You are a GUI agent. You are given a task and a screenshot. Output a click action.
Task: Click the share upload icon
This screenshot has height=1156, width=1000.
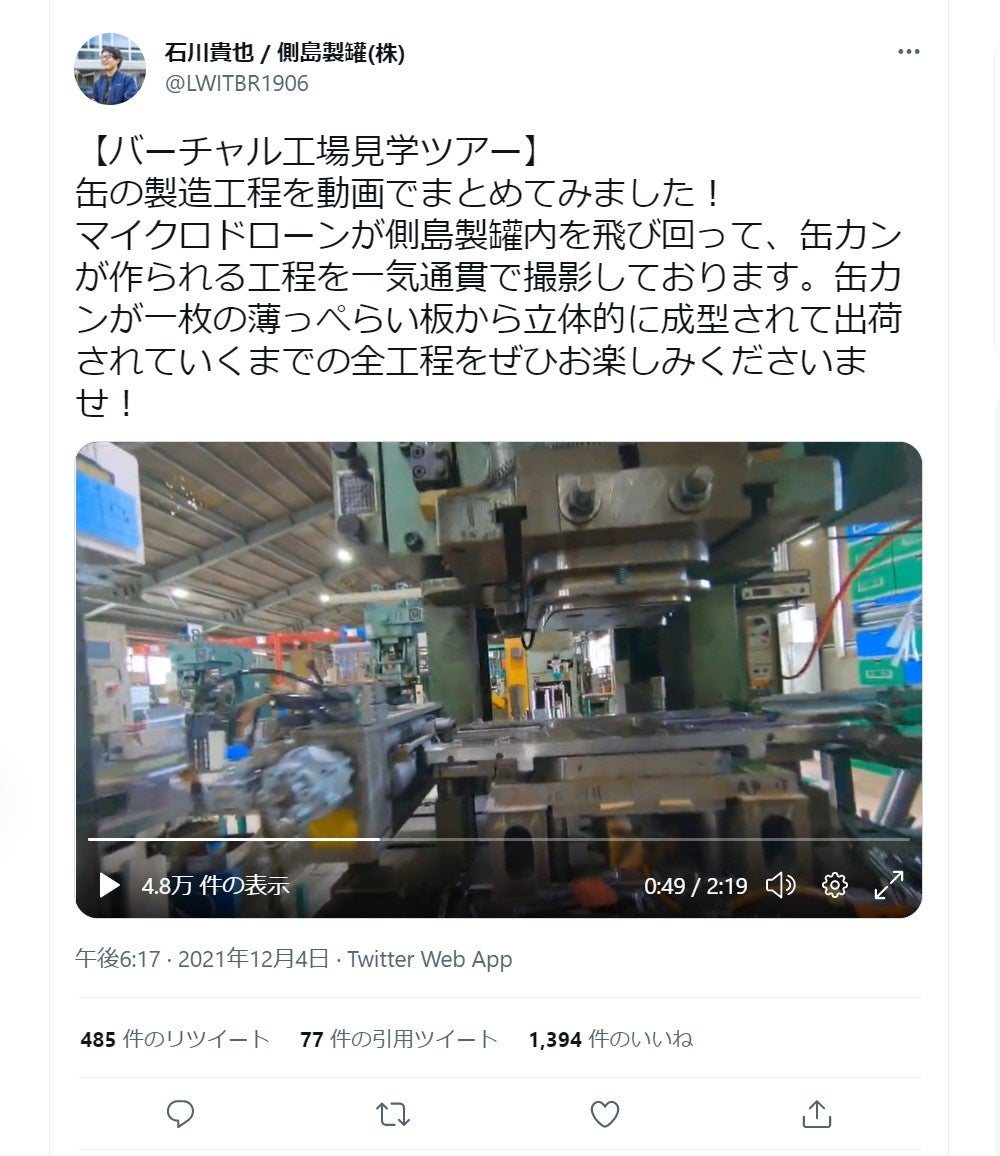pyautogui.click(x=816, y=1113)
